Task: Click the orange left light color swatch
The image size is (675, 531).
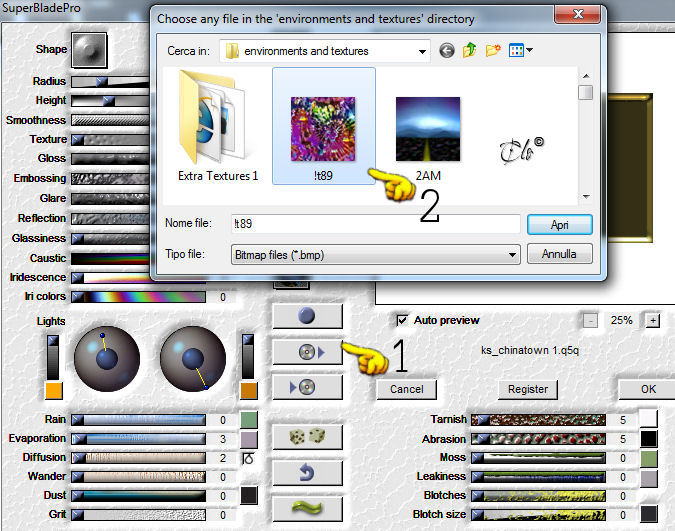Action: (x=54, y=391)
